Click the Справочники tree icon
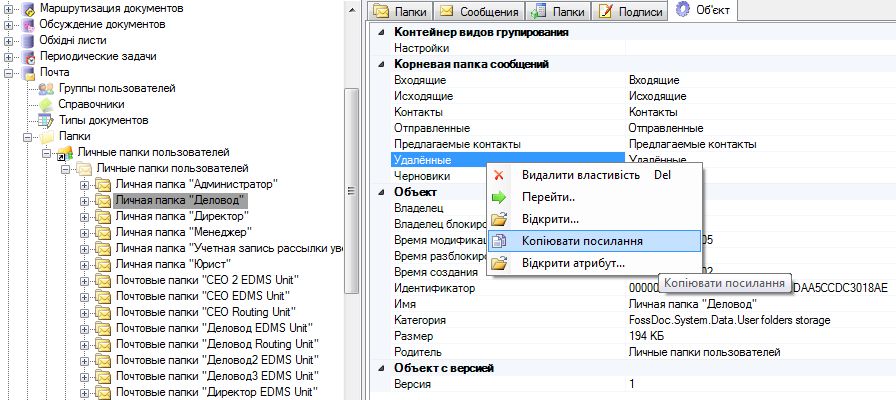 tap(45, 104)
